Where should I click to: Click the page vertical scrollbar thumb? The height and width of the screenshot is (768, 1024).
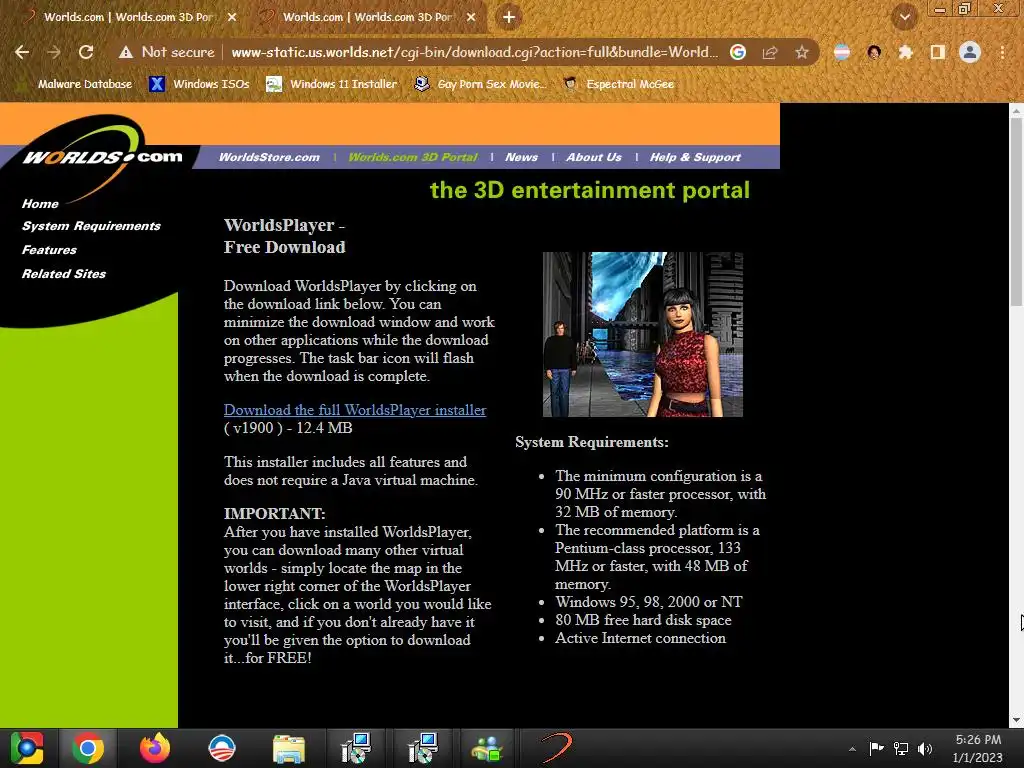point(1017,212)
